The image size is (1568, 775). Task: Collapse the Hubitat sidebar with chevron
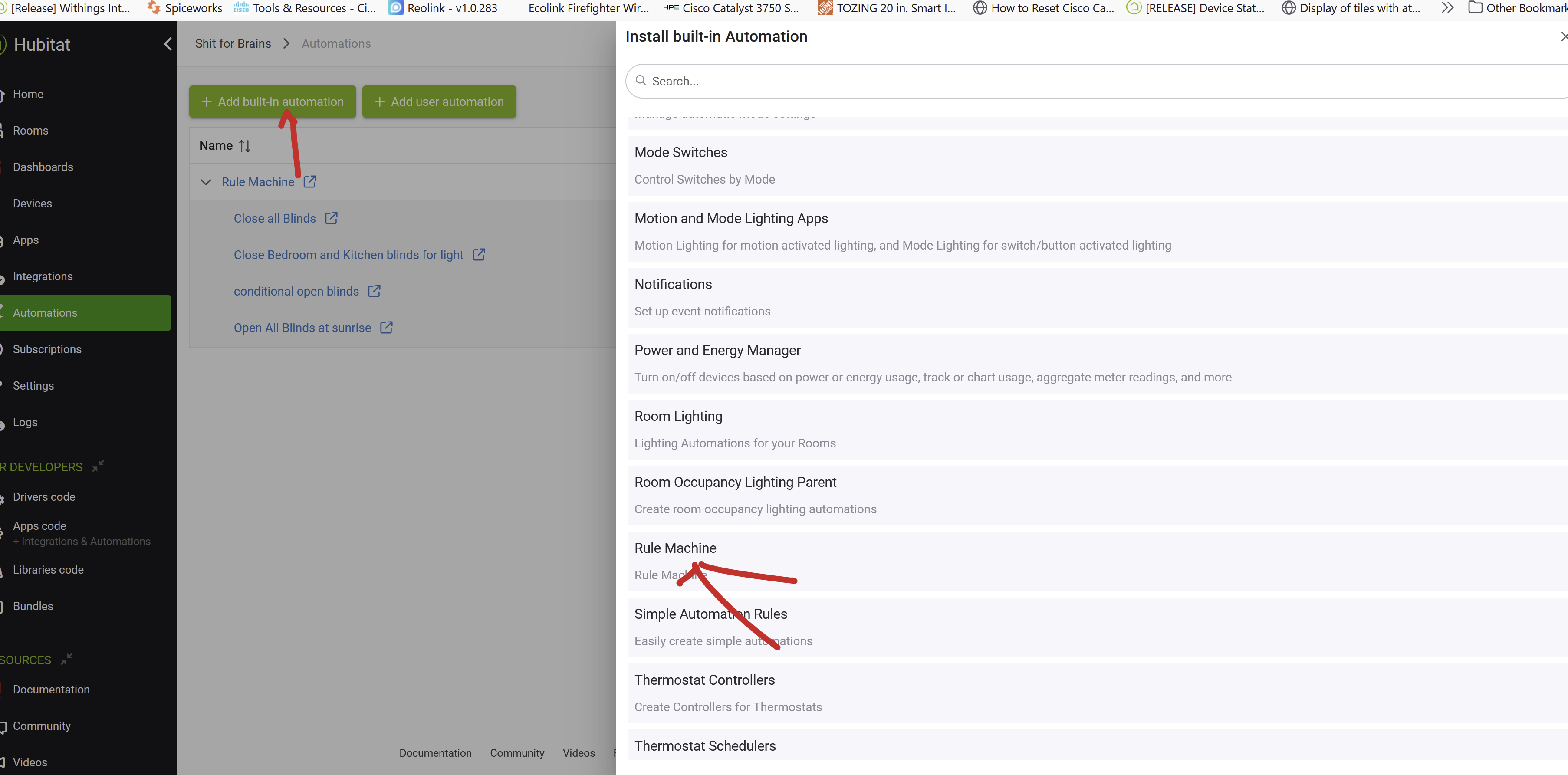tap(168, 44)
